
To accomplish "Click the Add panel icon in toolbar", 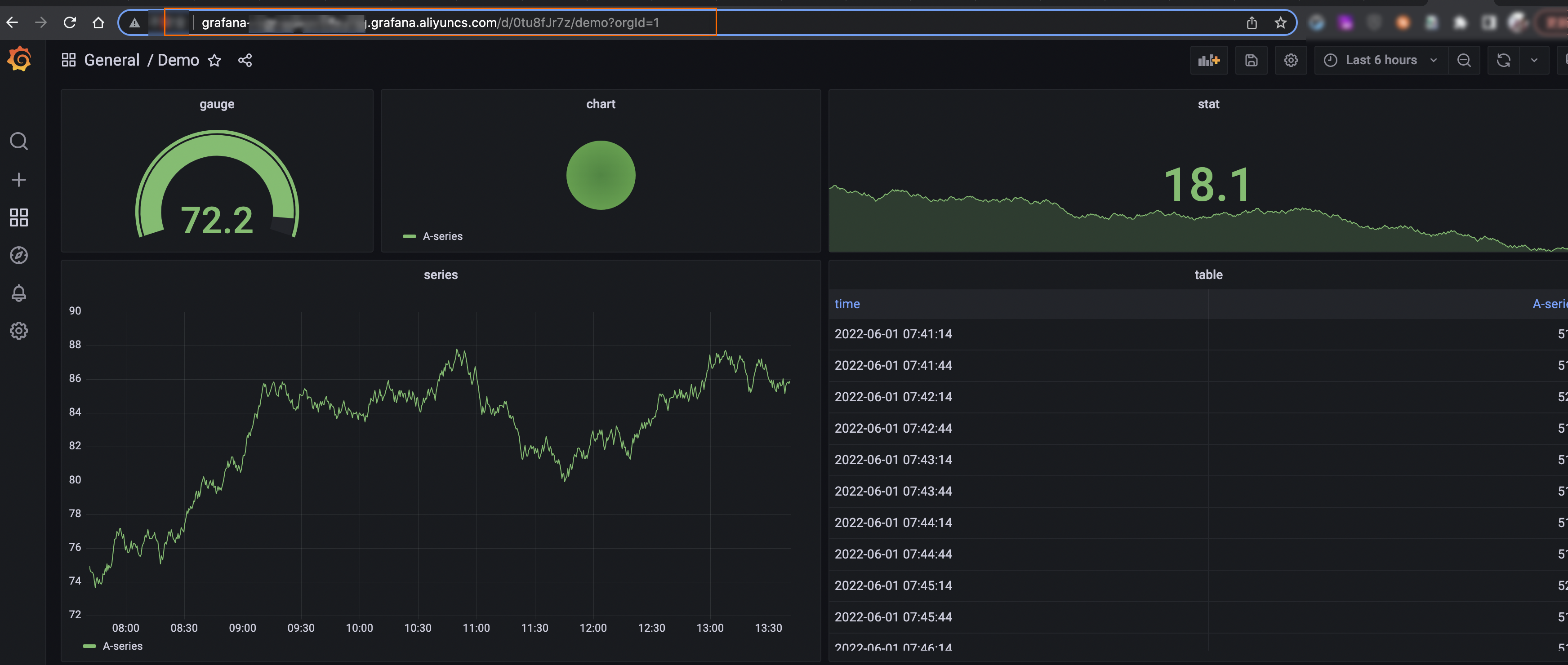I will (1208, 60).
